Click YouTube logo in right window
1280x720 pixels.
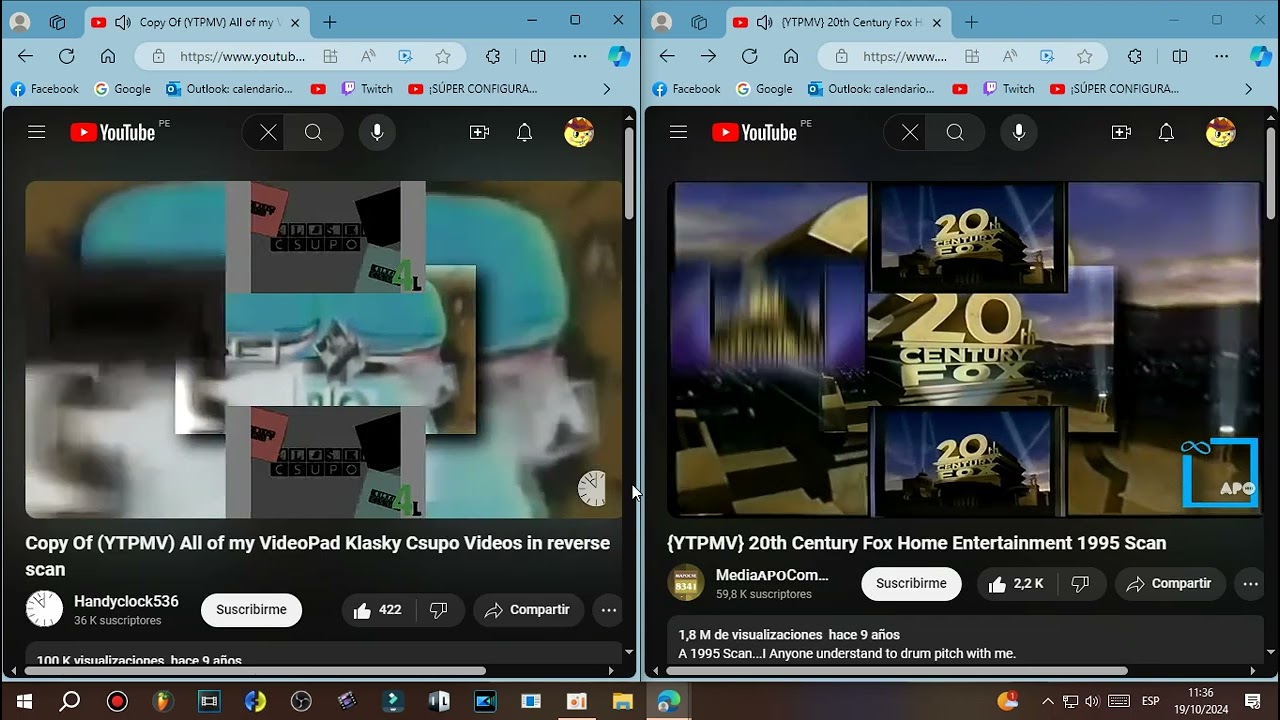click(755, 132)
